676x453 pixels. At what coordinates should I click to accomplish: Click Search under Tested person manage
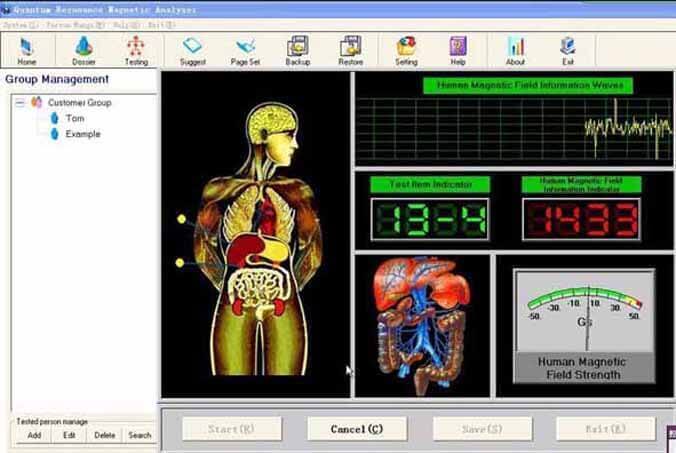[139, 435]
